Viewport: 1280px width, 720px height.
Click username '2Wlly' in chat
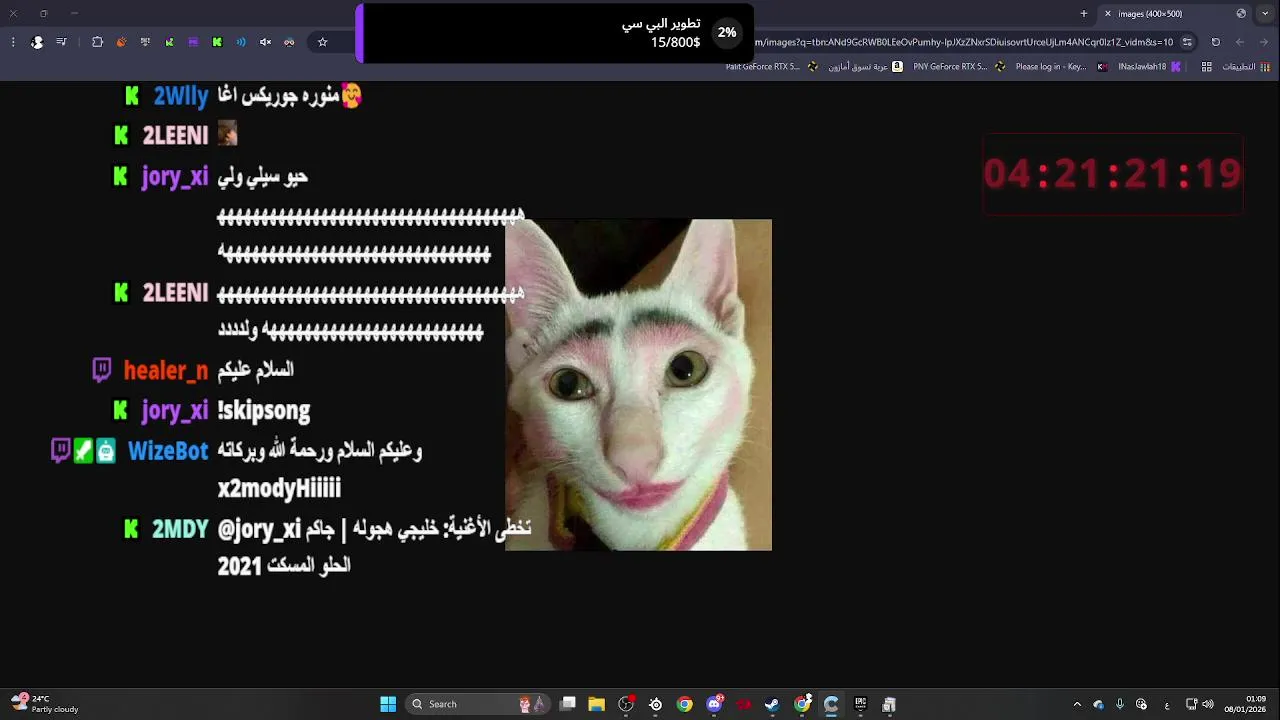click(x=181, y=96)
